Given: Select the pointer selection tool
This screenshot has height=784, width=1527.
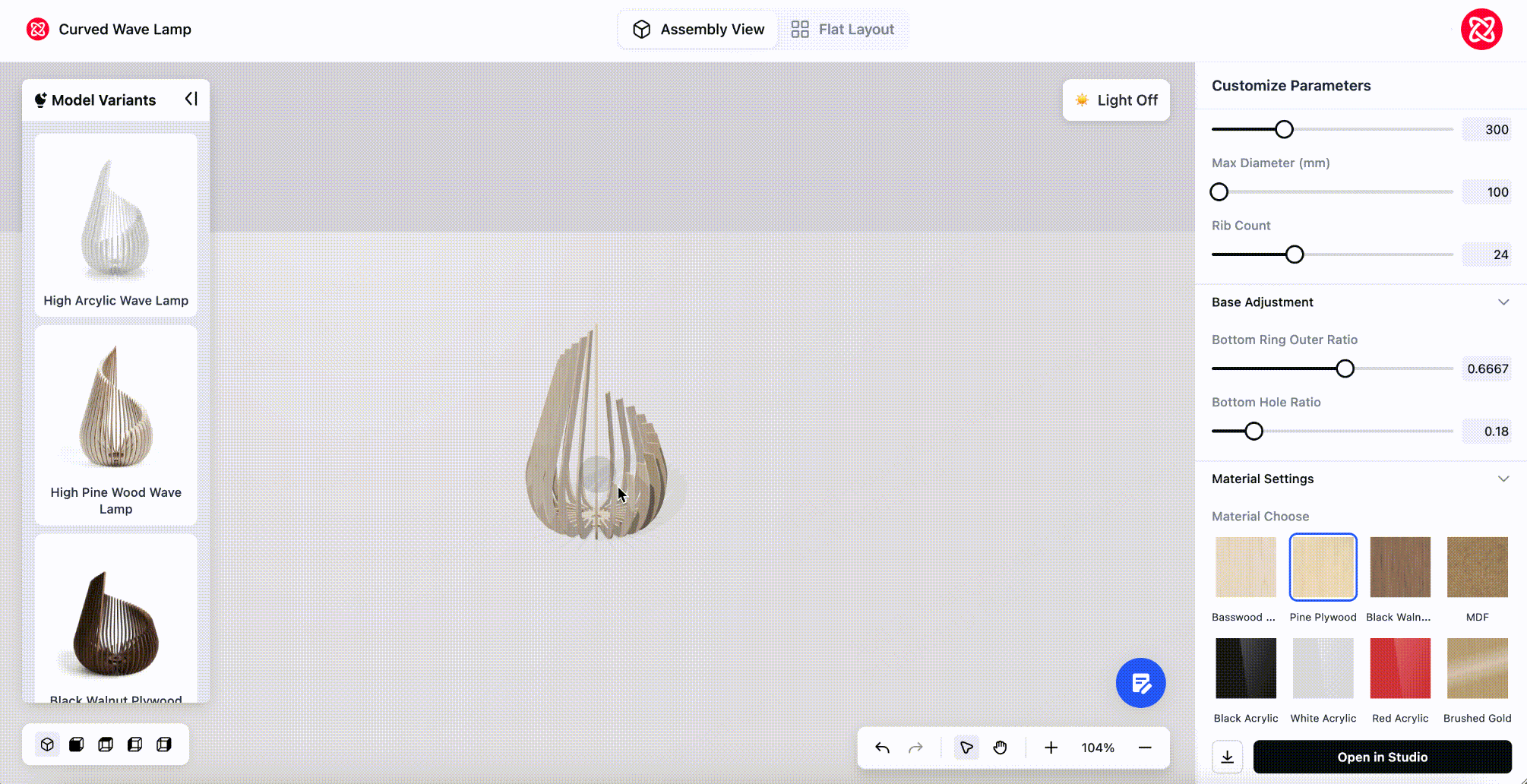Looking at the screenshot, I should (966, 748).
